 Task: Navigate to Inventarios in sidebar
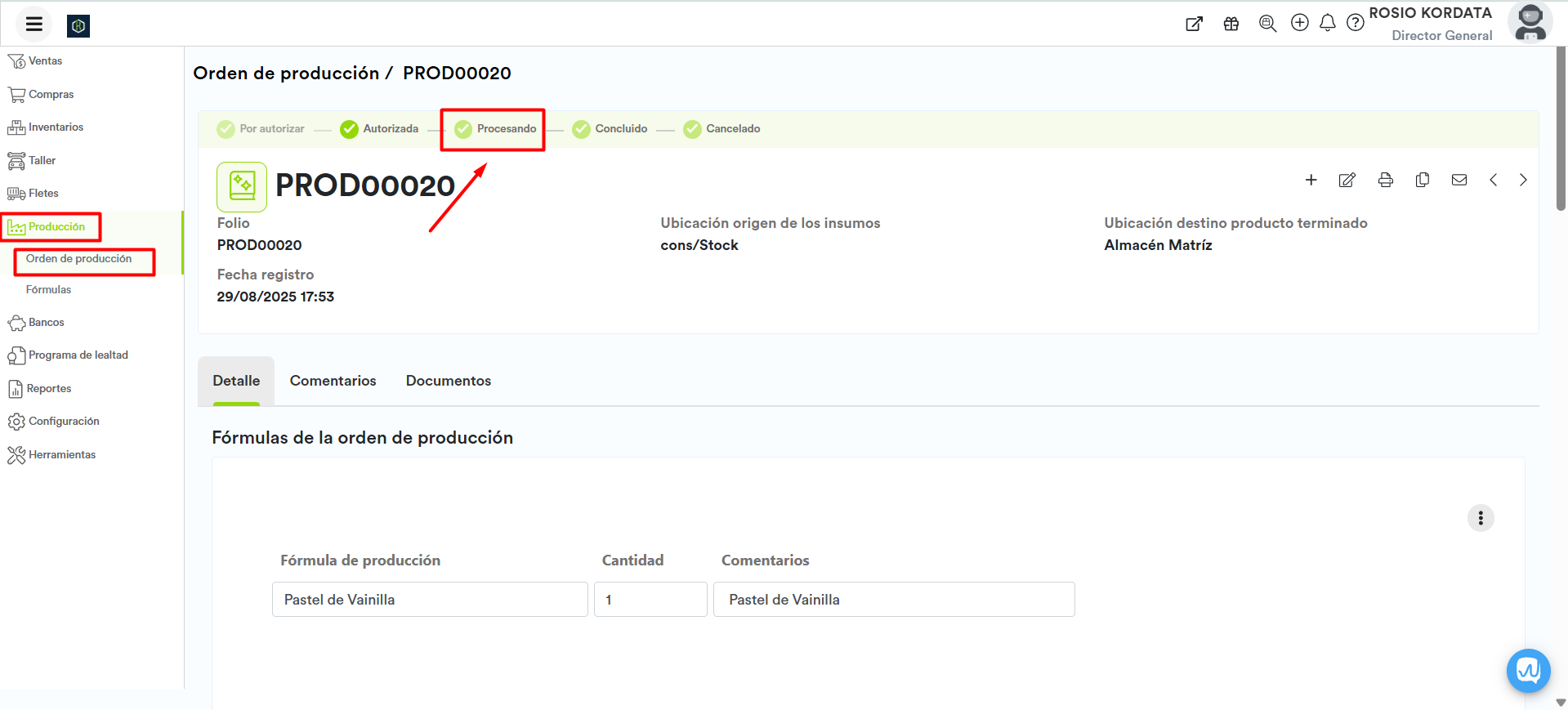[x=56, y=127]
